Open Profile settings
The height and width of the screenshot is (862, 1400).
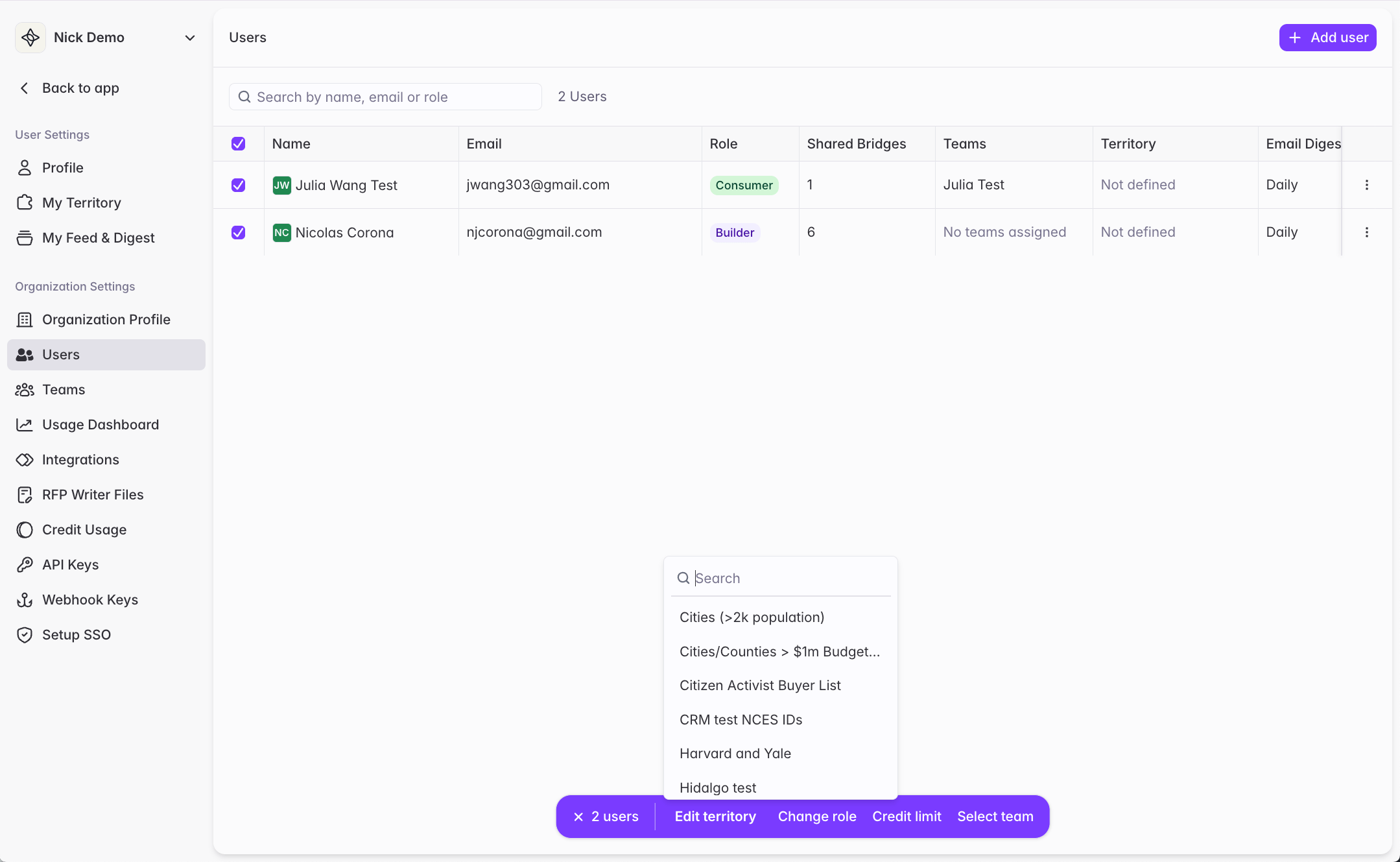click(x=106, y=168)
